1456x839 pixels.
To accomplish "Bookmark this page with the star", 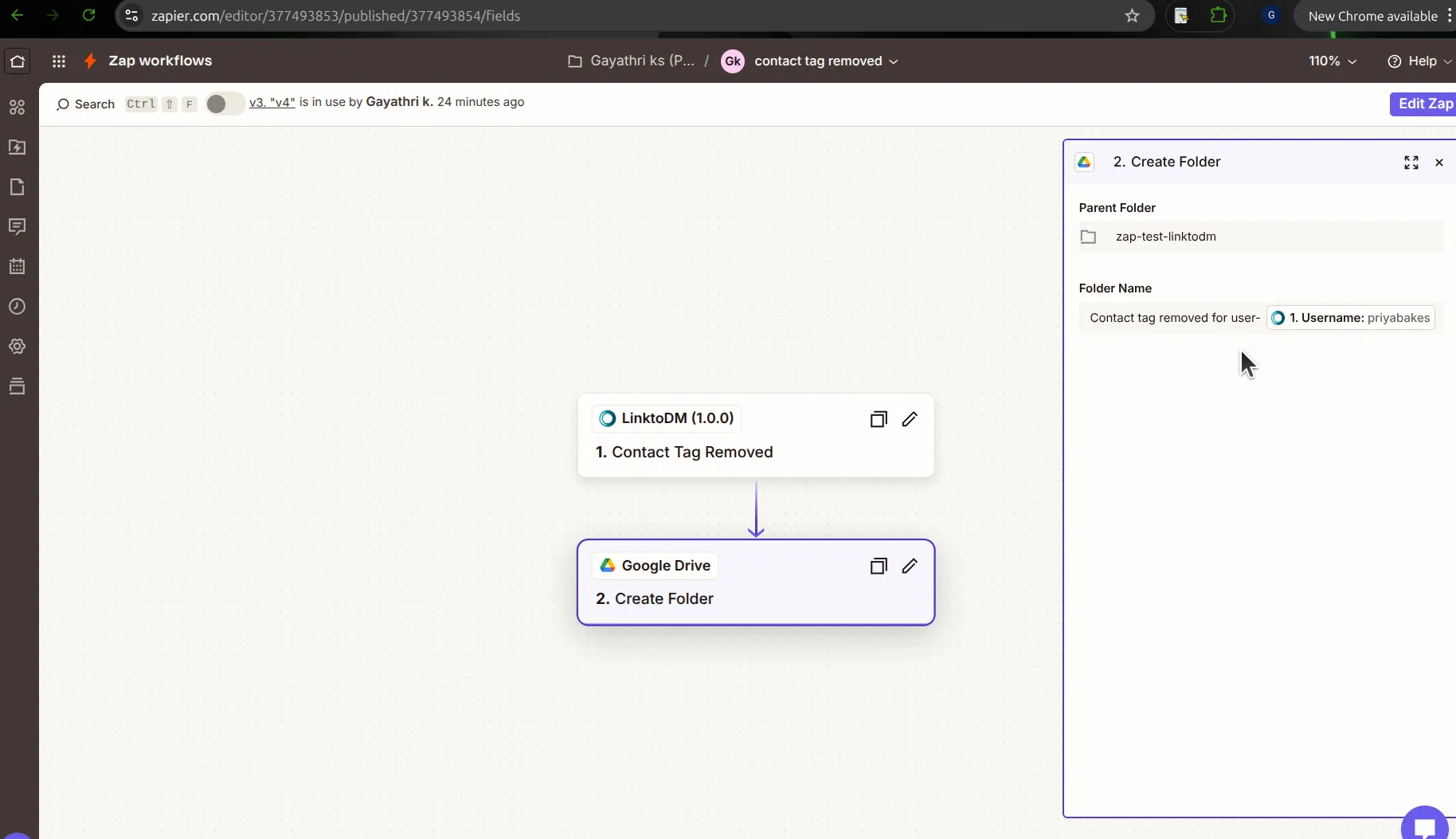I will click(x=1132, y=16).
